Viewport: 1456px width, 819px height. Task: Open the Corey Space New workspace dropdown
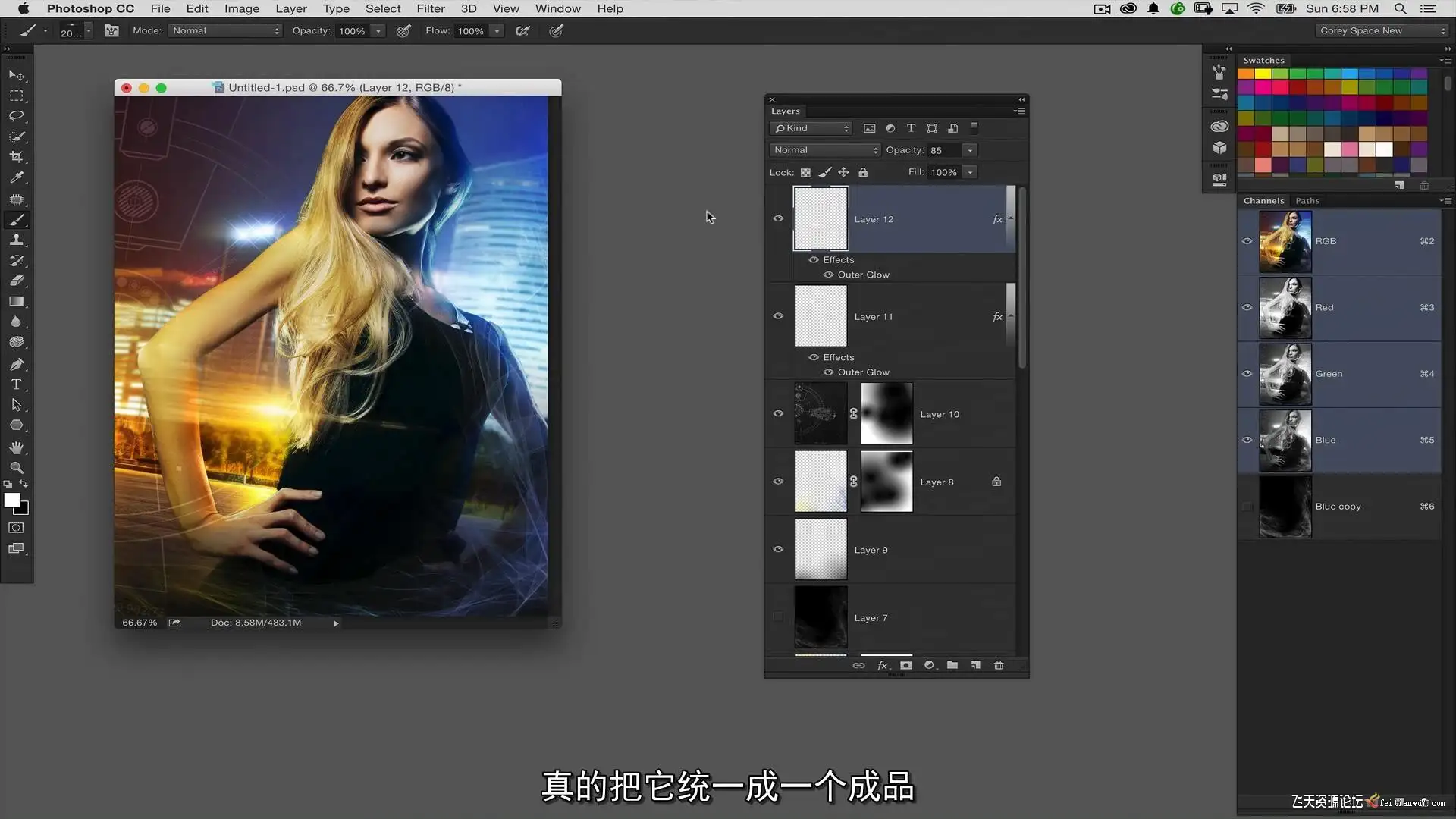(1382, 31)
